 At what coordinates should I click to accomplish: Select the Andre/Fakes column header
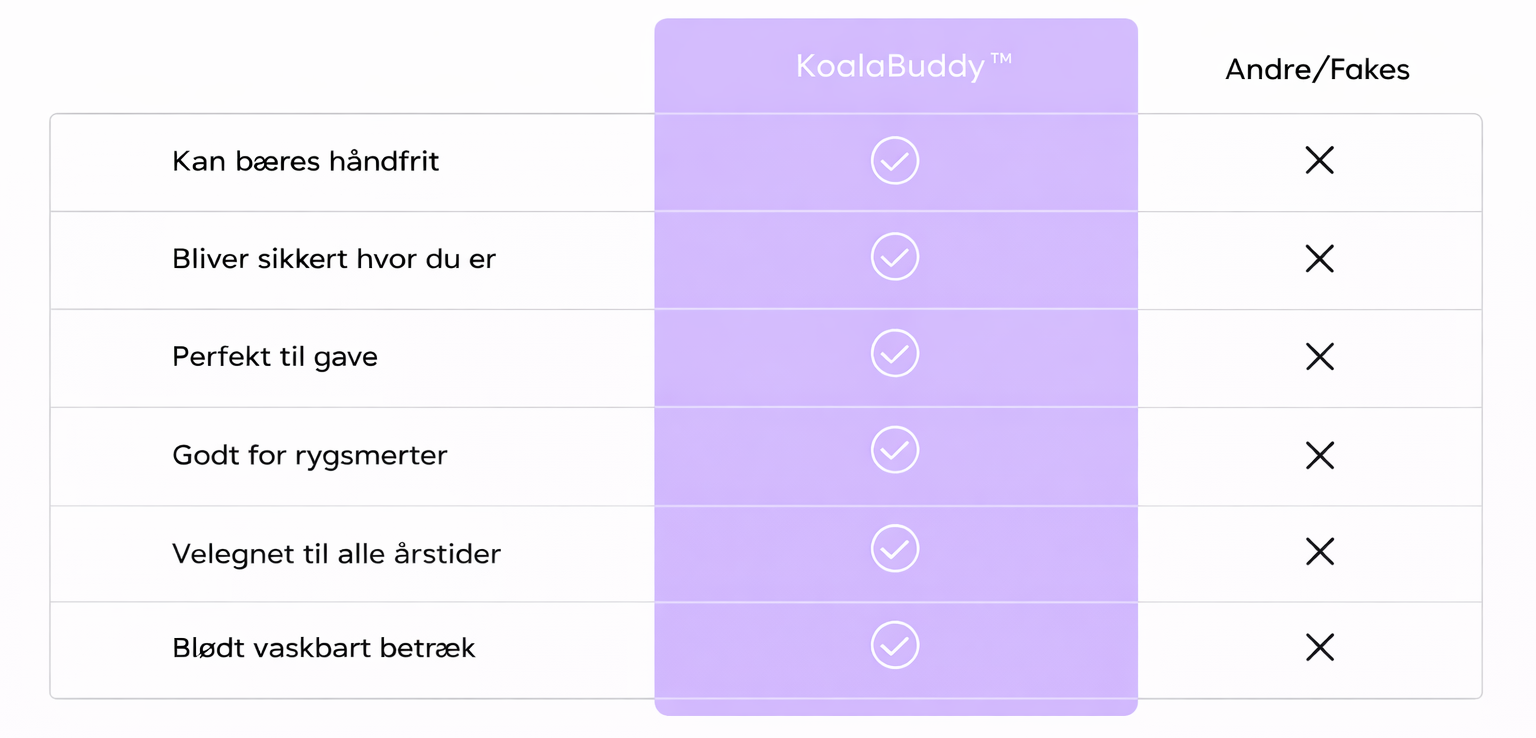tap(1317, 69)
